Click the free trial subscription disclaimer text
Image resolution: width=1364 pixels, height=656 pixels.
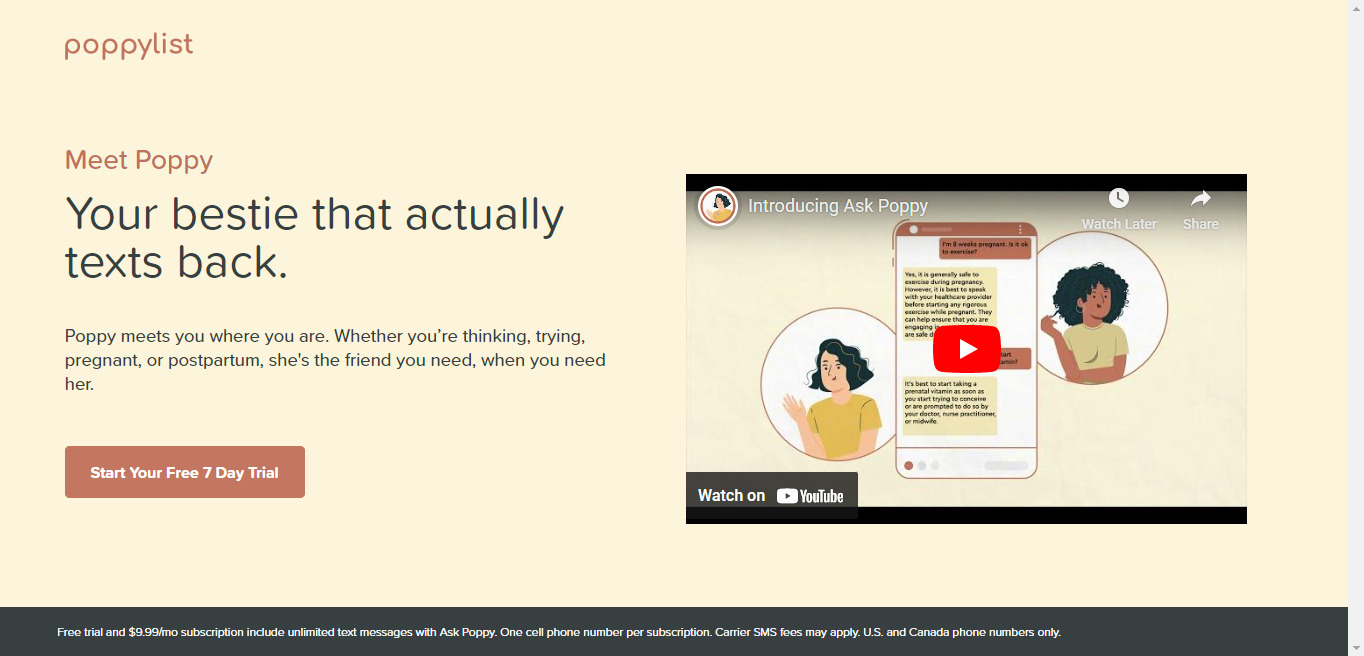click(x=559, y=632)
